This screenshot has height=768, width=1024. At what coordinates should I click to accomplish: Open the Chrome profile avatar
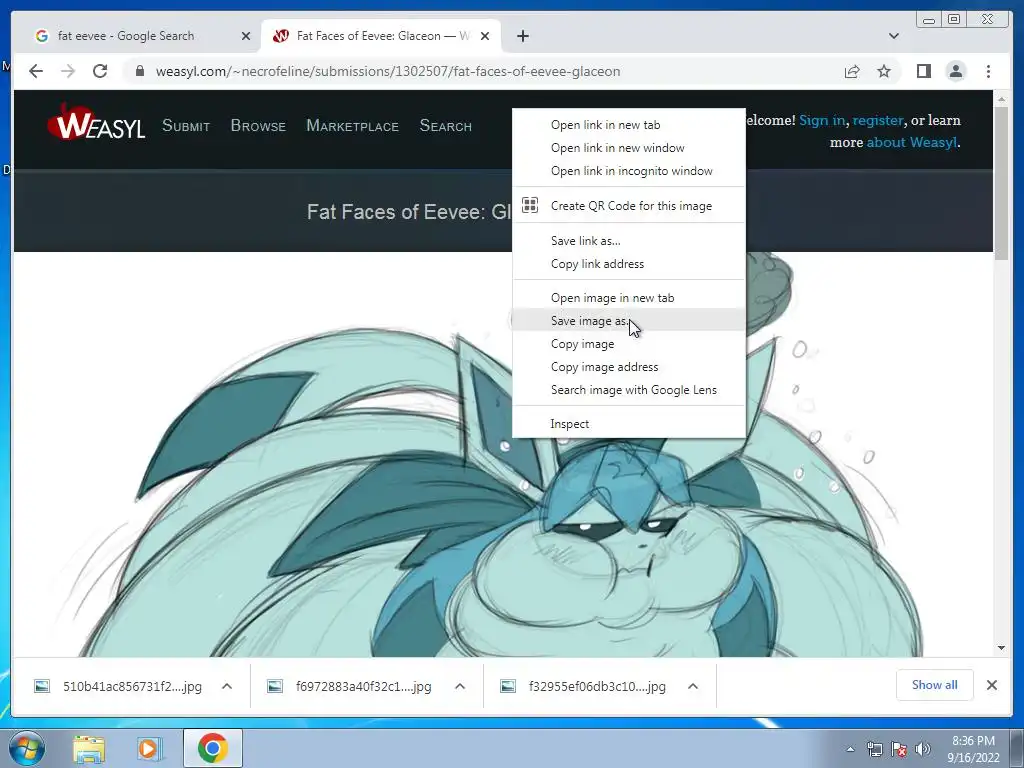tap(955, 71)
